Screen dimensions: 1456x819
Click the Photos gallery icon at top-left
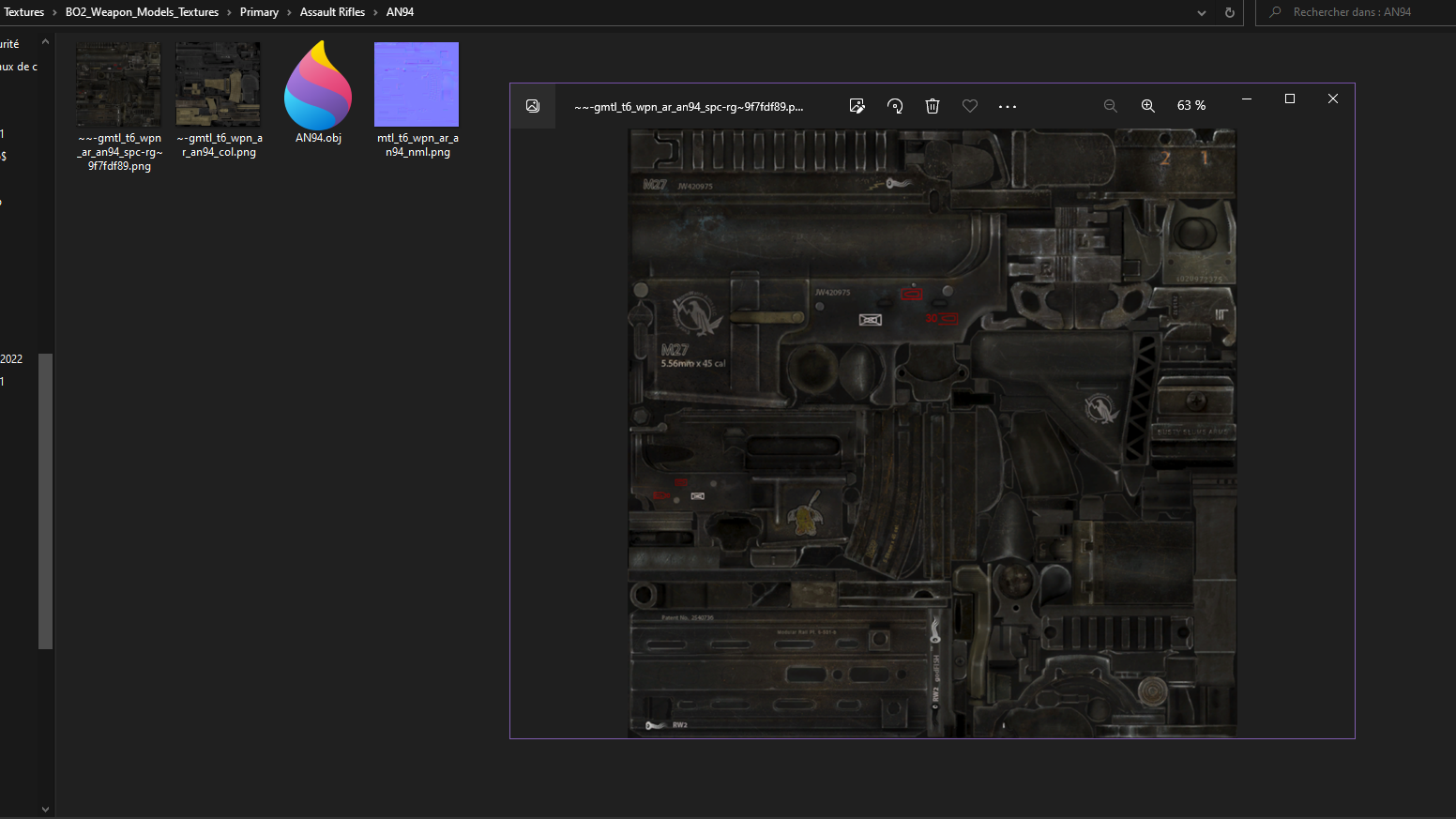[533, 106]
